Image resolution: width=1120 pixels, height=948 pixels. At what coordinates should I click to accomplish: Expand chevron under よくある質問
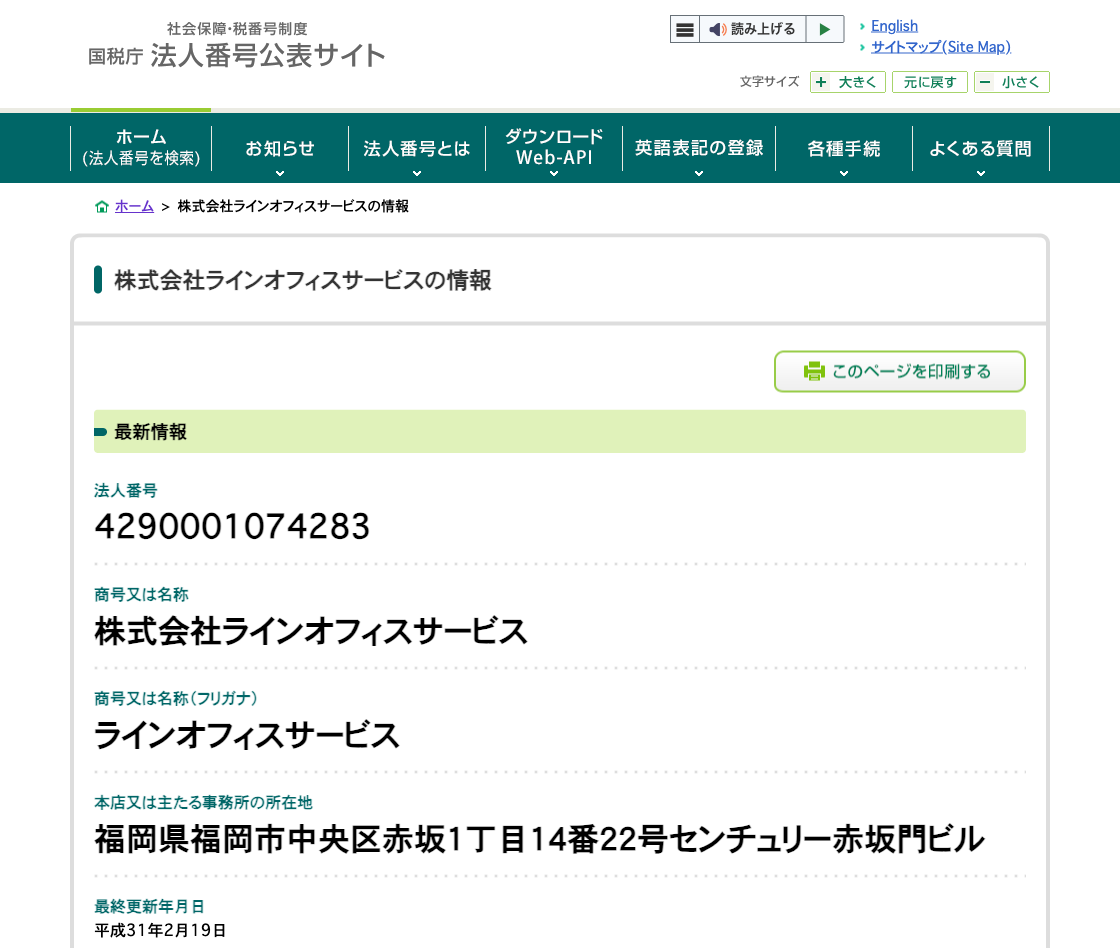pyautogui.click(x=981, y=174)
